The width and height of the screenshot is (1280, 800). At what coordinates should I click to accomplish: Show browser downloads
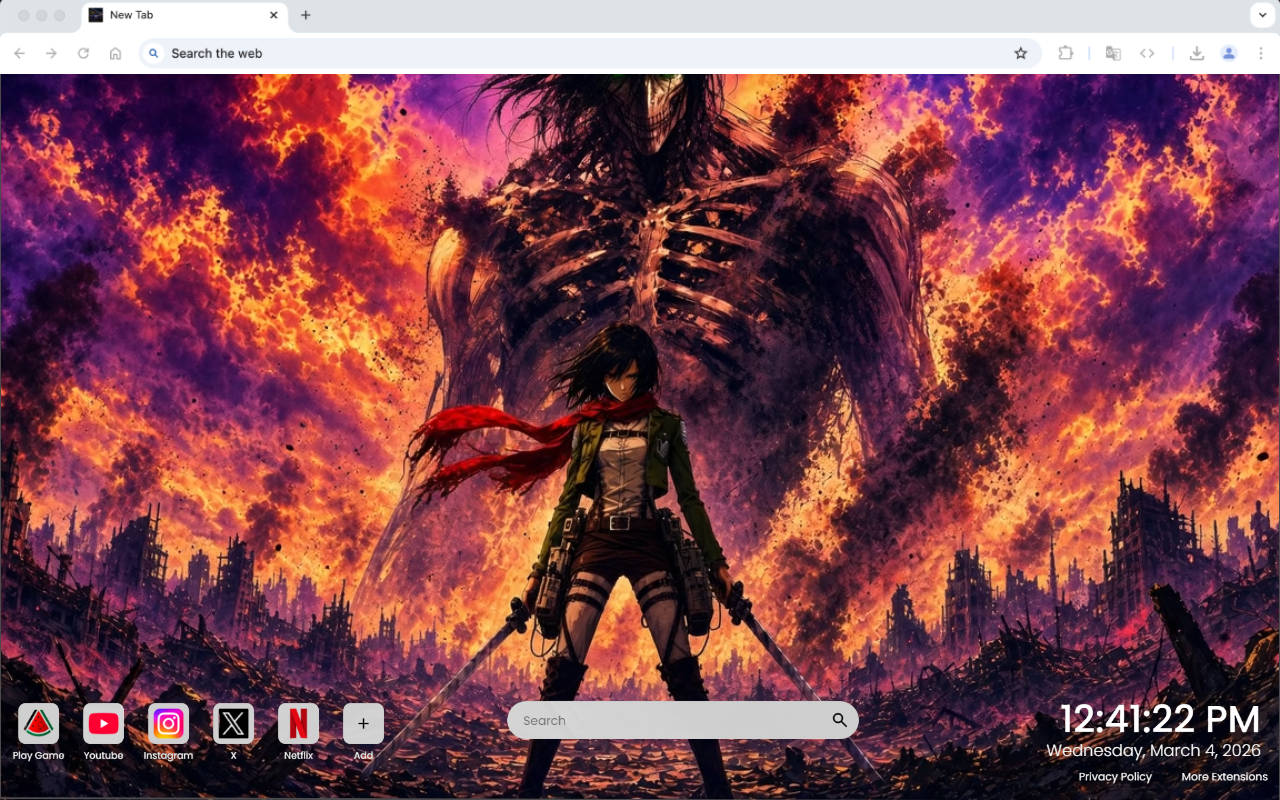1196,53
